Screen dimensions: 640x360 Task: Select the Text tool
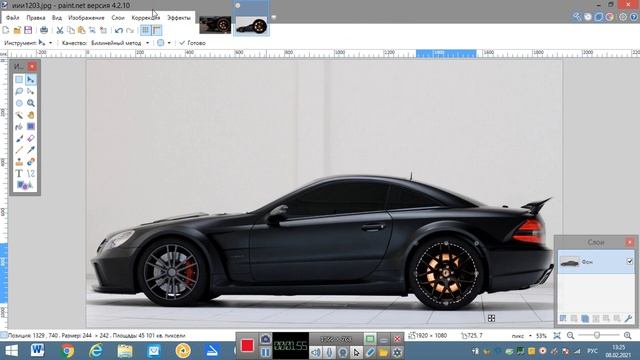point(19,174)
